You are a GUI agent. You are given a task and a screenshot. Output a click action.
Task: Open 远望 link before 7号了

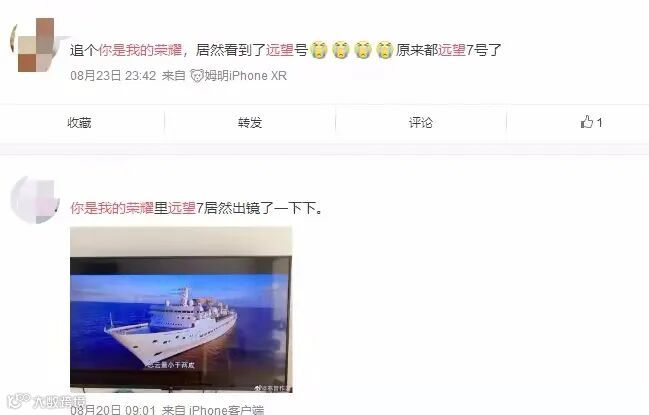coord(452,50)
